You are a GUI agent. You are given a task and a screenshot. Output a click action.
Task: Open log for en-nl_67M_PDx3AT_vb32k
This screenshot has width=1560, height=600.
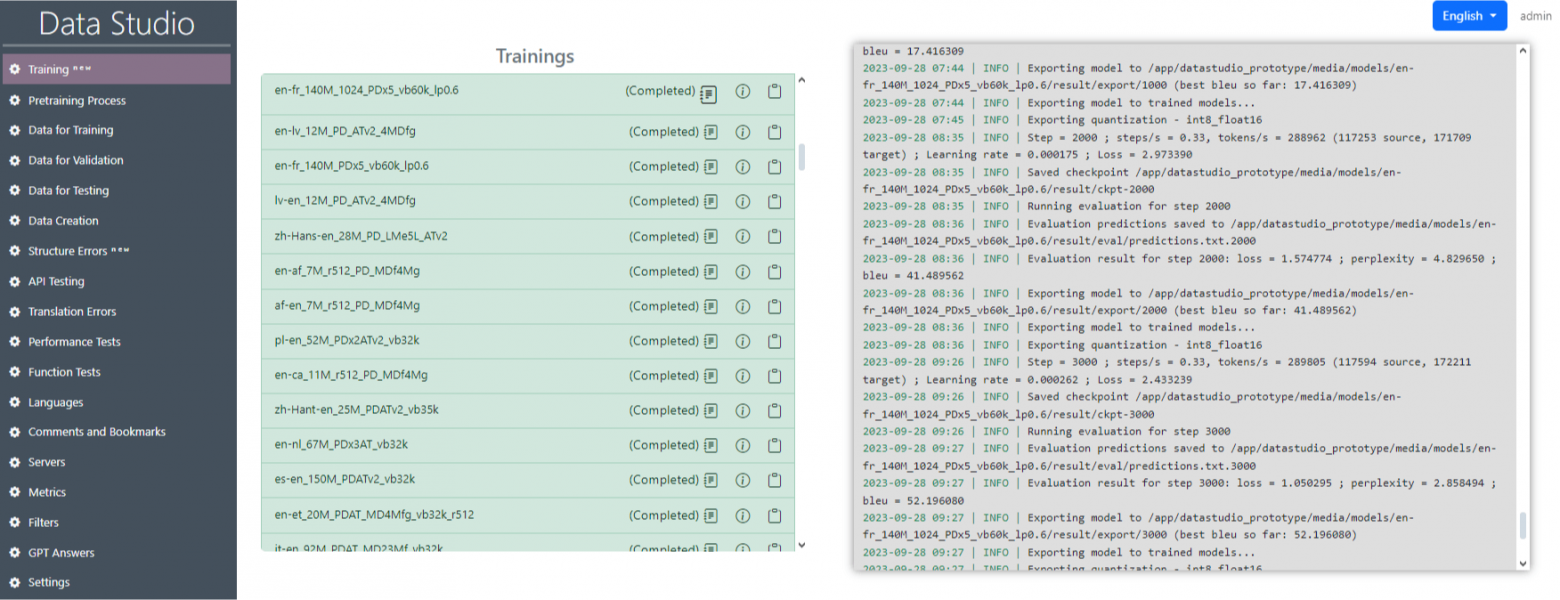tap(711, 446)
